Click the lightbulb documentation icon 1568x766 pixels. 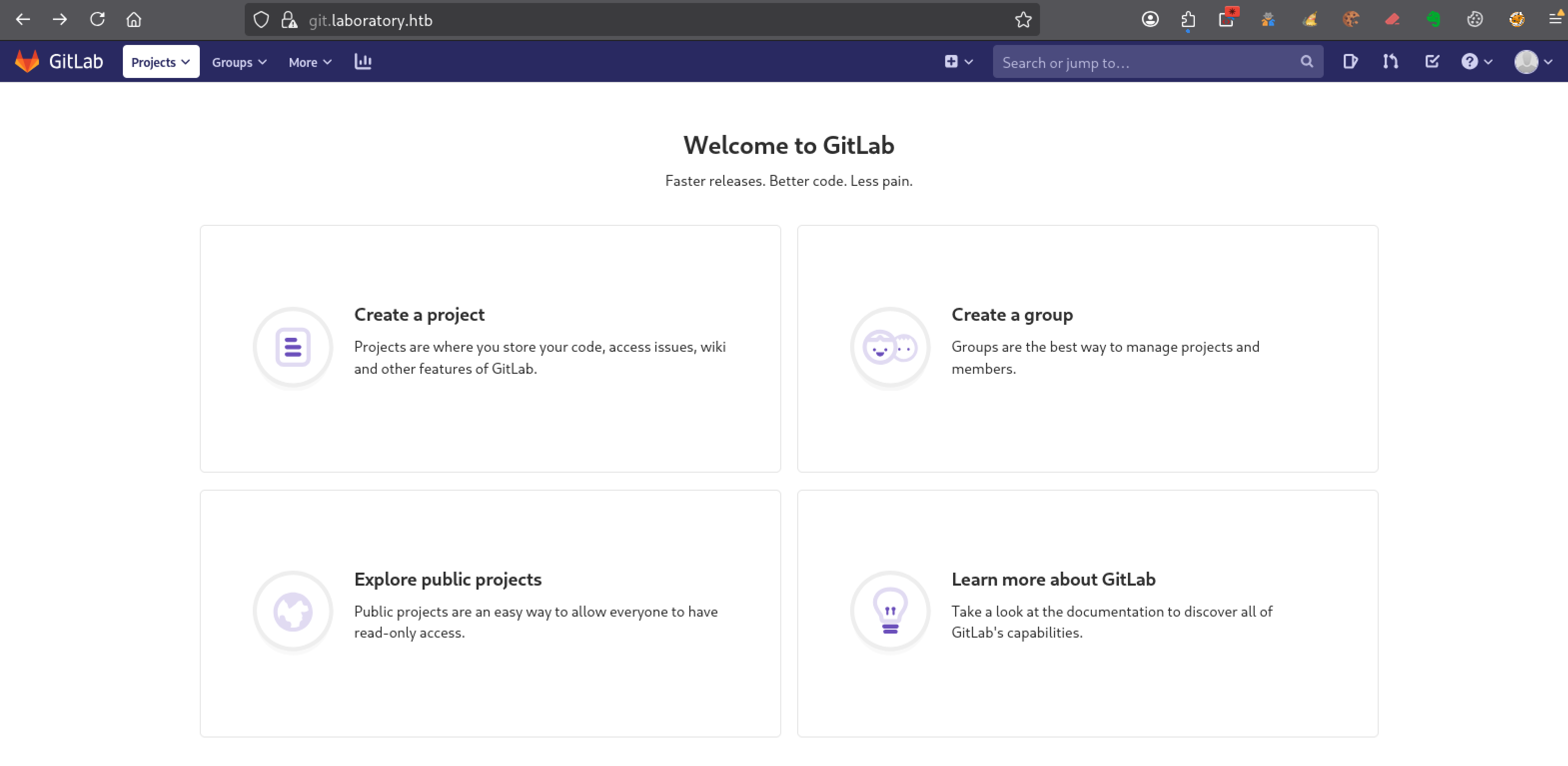click(890, 611)
